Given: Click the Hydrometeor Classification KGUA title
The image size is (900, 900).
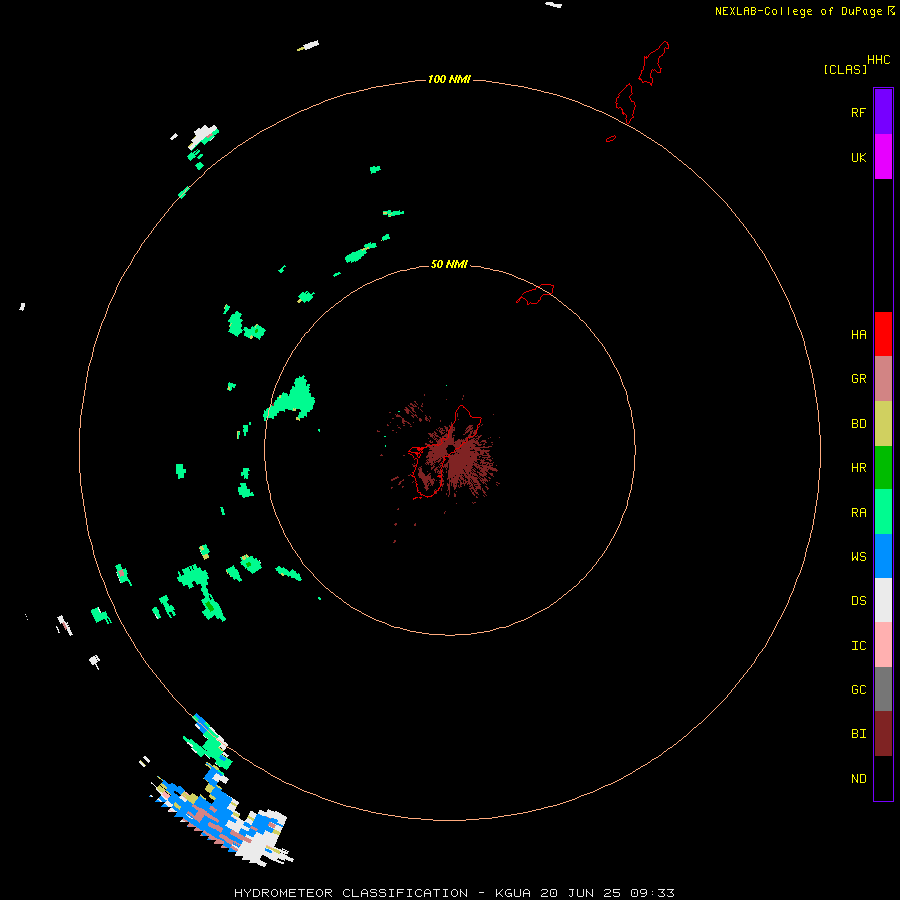Looking at the screenshot, I should [454, 893].
